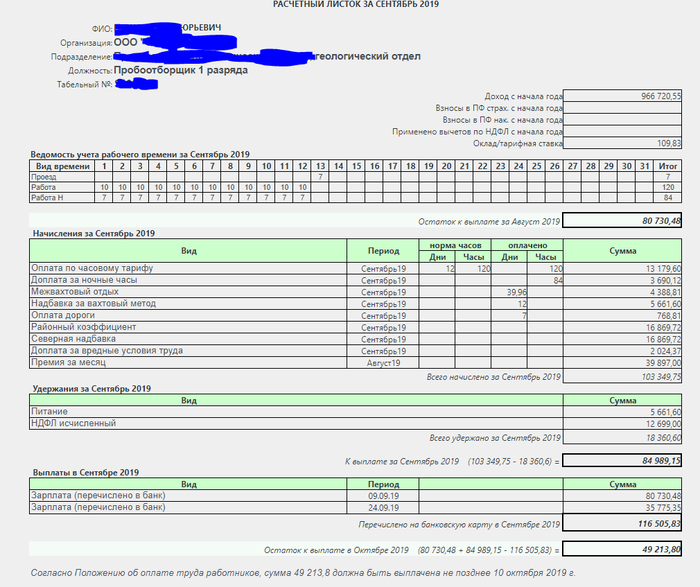
Task: Click timesheet total value 84
Action: (x=668, y=198)
